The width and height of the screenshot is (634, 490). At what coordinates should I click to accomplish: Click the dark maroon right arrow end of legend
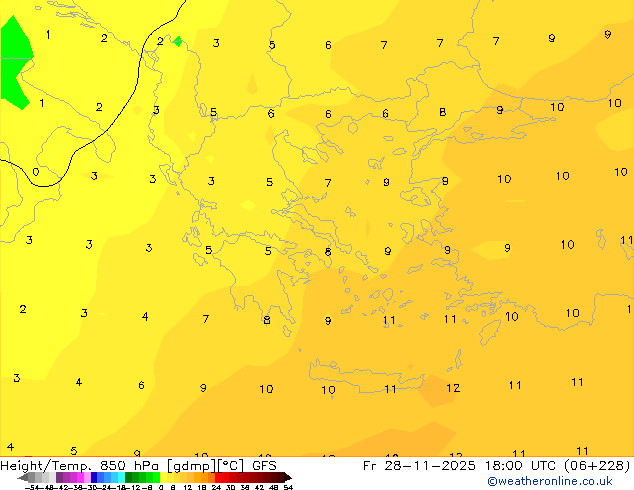tap(288, 477)
